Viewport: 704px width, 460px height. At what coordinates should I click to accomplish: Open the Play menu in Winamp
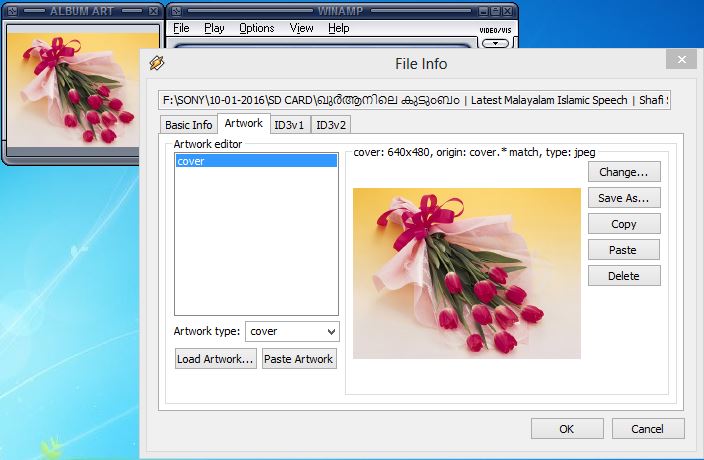pos(214,28)
